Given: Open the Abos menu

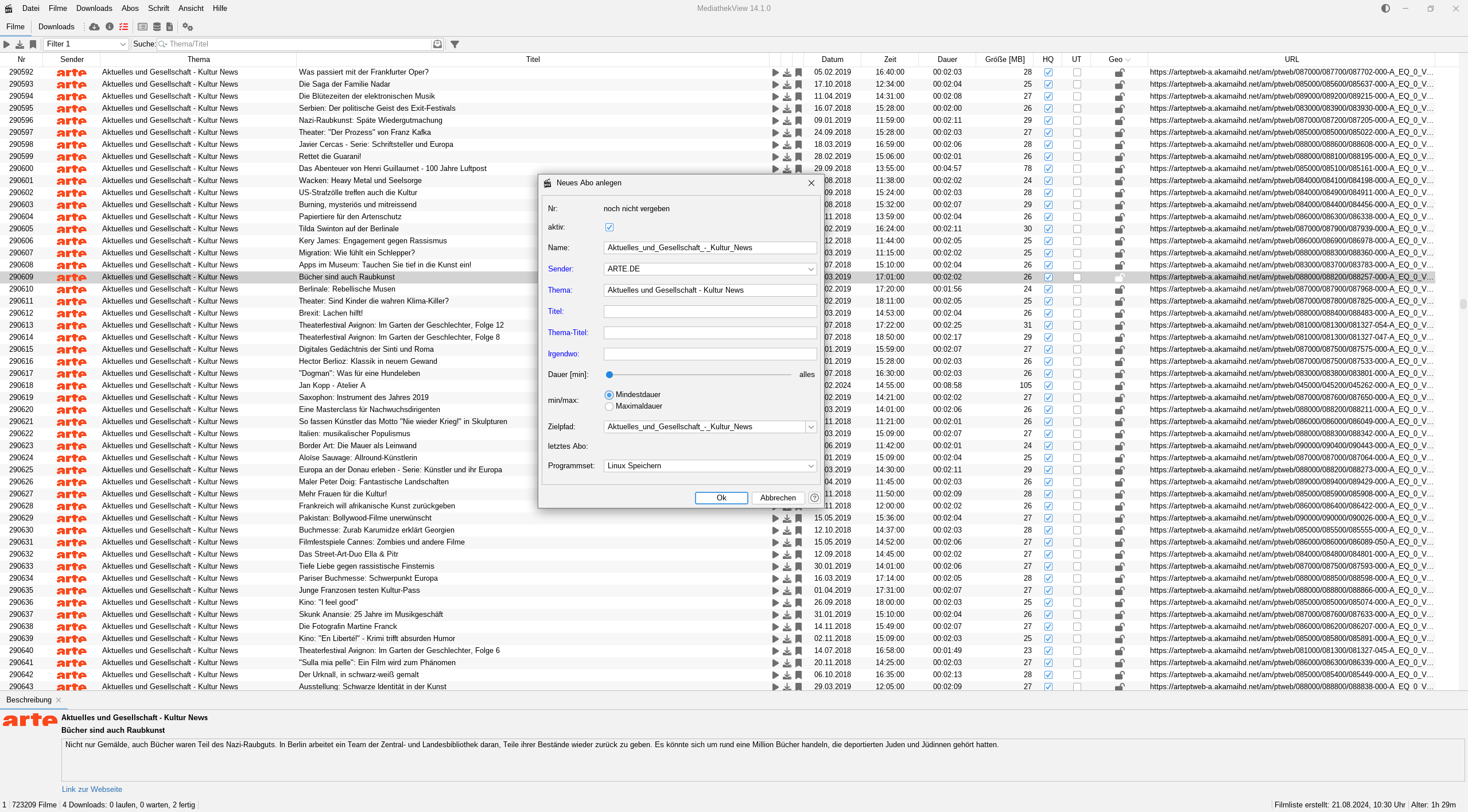Looking at the screenshot, I should [x=130, y=9].
